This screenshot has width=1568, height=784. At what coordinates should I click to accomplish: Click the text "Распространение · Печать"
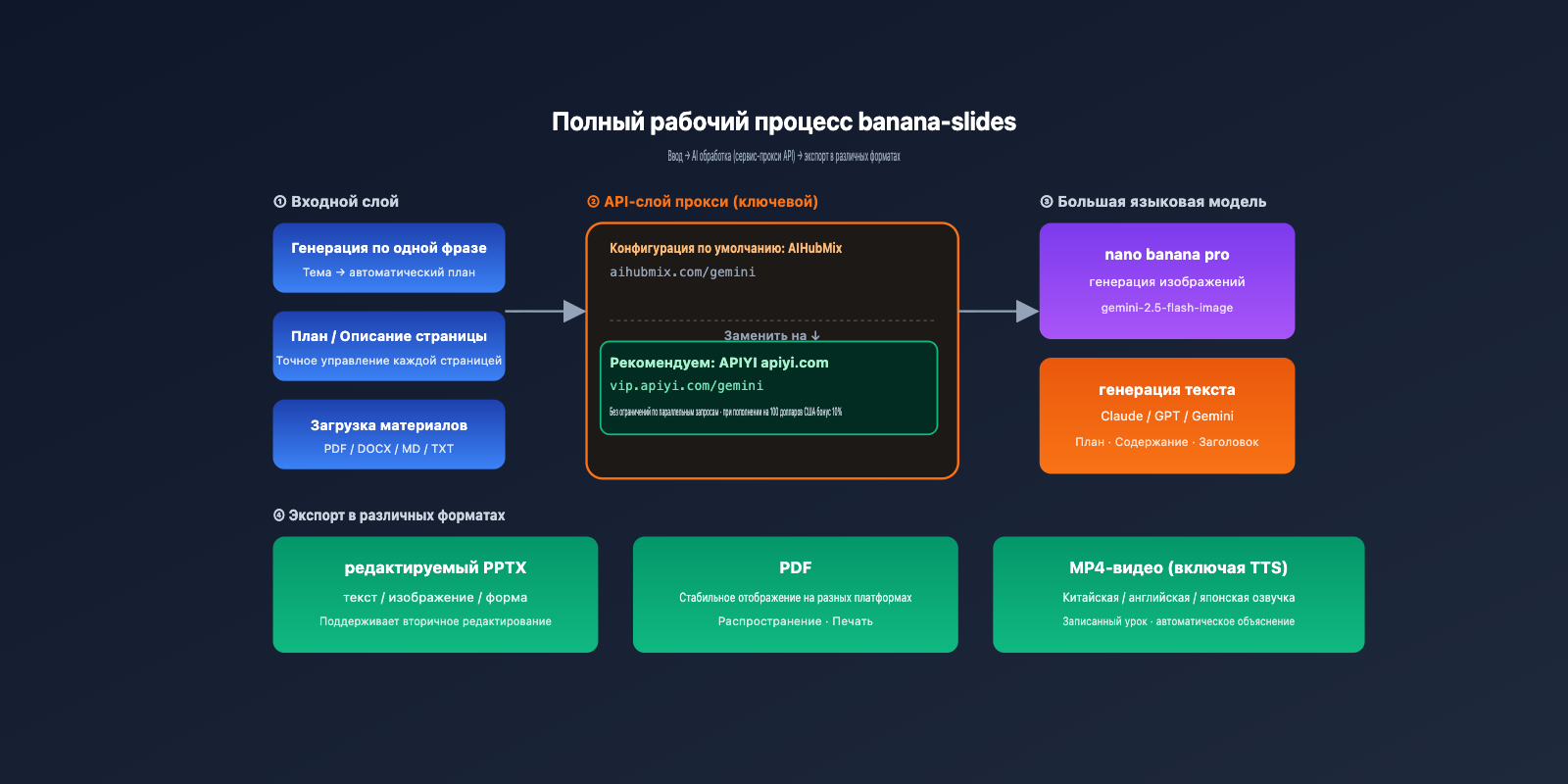(x=796, y=621)
